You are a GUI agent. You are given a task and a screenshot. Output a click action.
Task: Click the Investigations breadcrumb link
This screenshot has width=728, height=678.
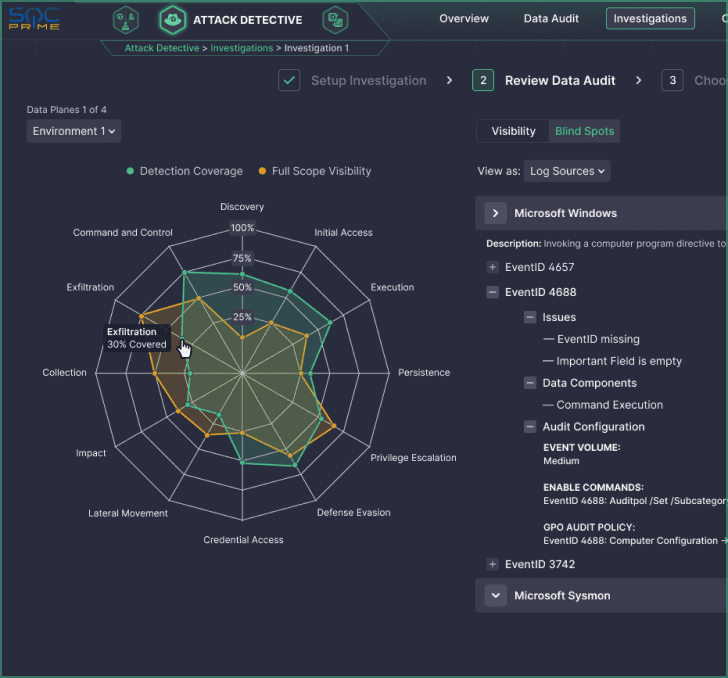[241, 48]
